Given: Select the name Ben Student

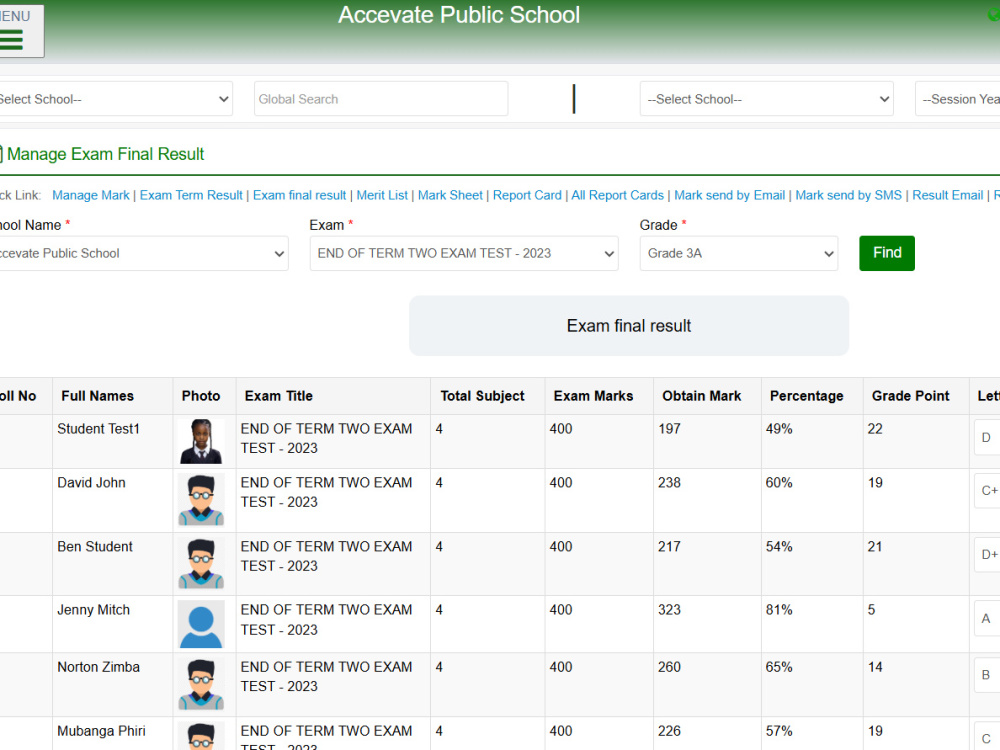Looking at the screenshot, I should click(x=95, y=547).
